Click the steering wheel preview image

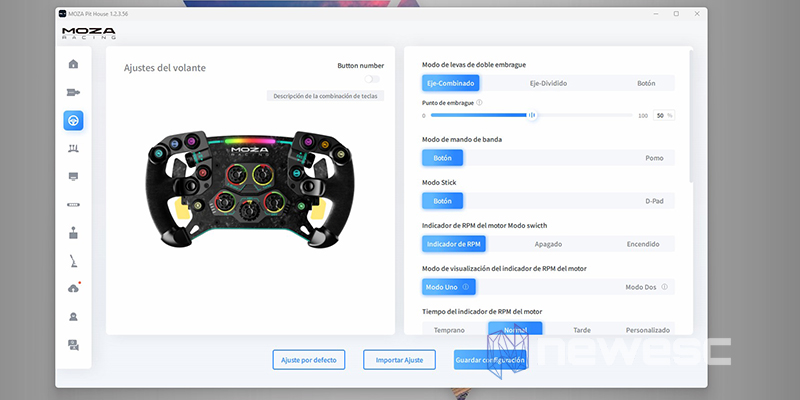pyautogui.click(x=250, y=189)
